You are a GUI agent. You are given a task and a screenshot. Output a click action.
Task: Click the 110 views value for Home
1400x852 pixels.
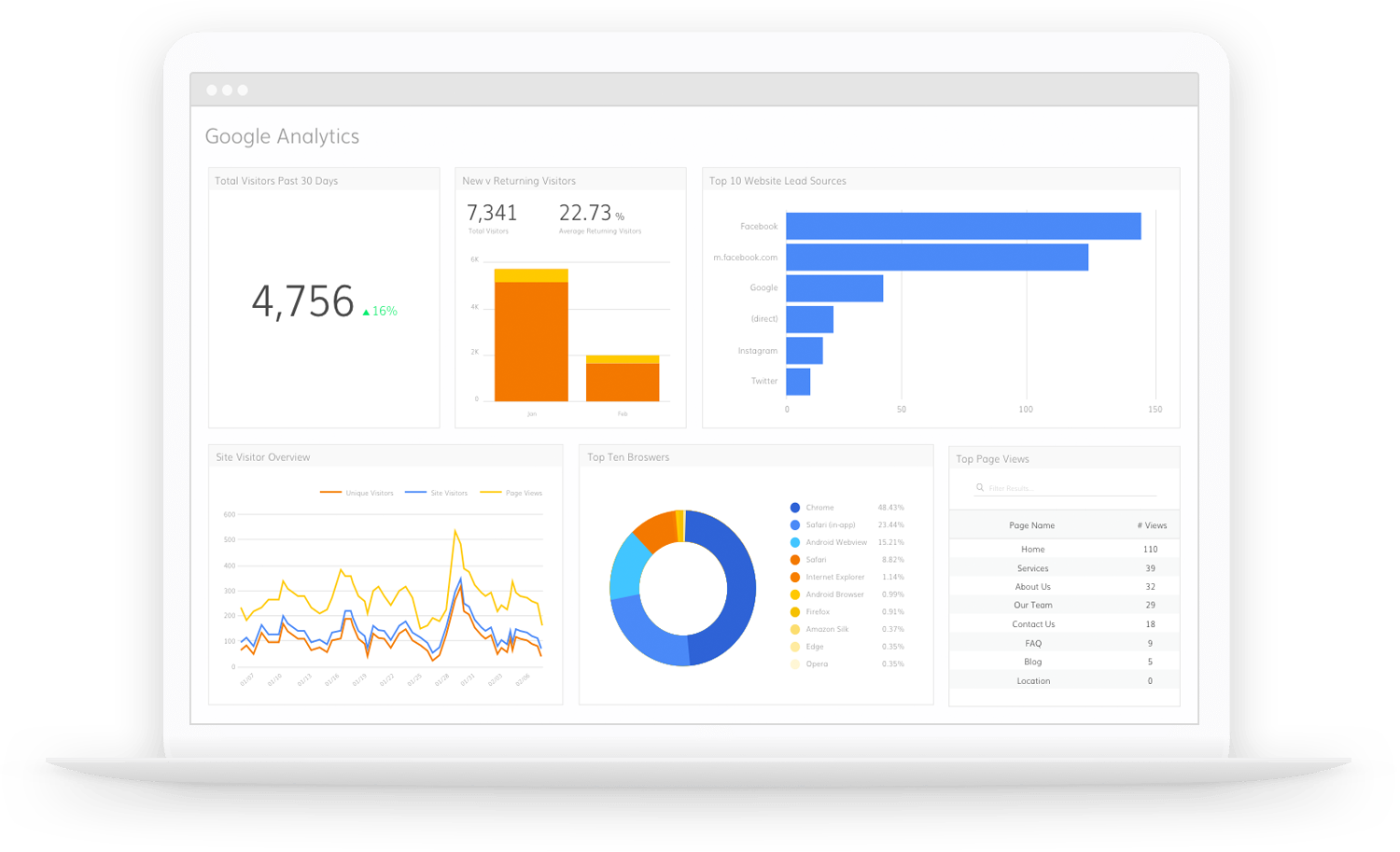click(1150, 550)
